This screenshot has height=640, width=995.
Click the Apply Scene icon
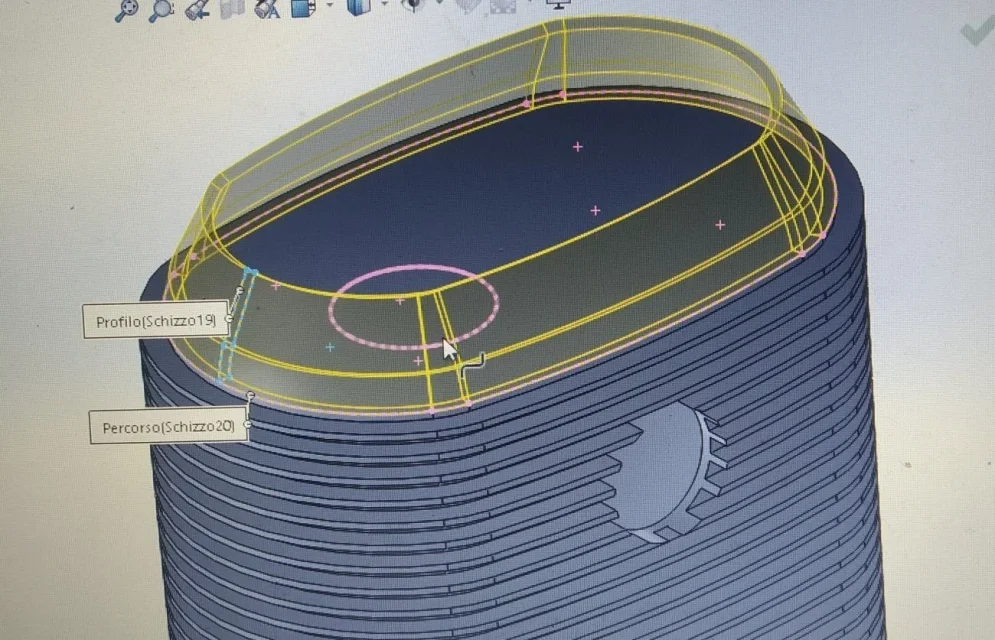[x=503, y=6]
